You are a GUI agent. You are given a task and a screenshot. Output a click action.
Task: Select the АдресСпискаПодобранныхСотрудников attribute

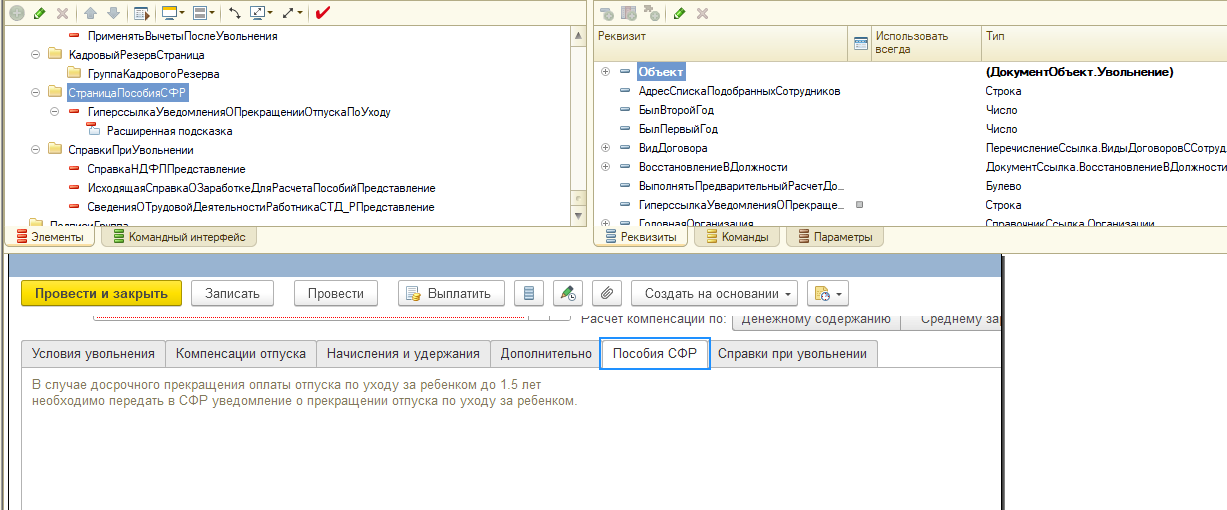(739, 91)
